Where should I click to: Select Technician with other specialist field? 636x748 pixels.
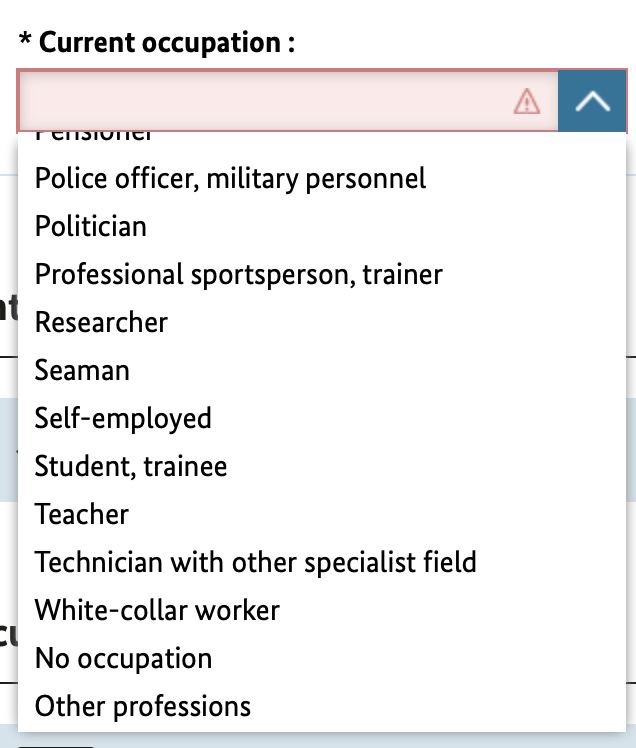tap(255, 563)
